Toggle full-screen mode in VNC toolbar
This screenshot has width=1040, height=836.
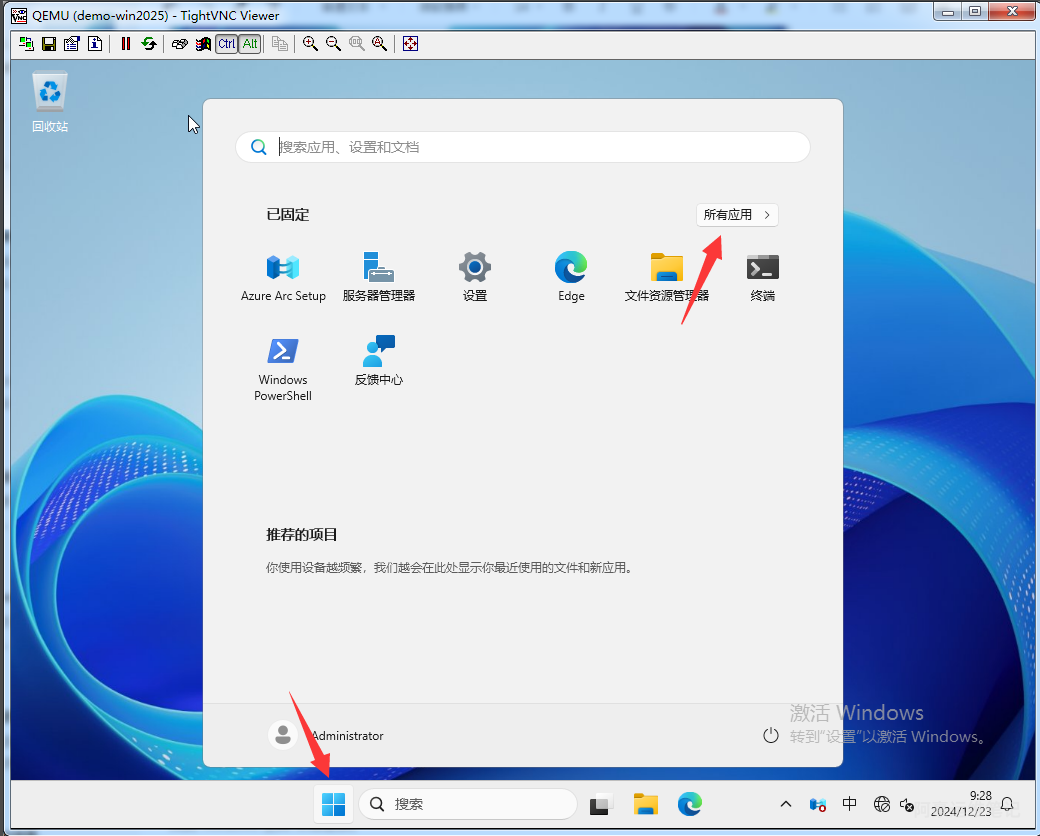coord(410,44)
